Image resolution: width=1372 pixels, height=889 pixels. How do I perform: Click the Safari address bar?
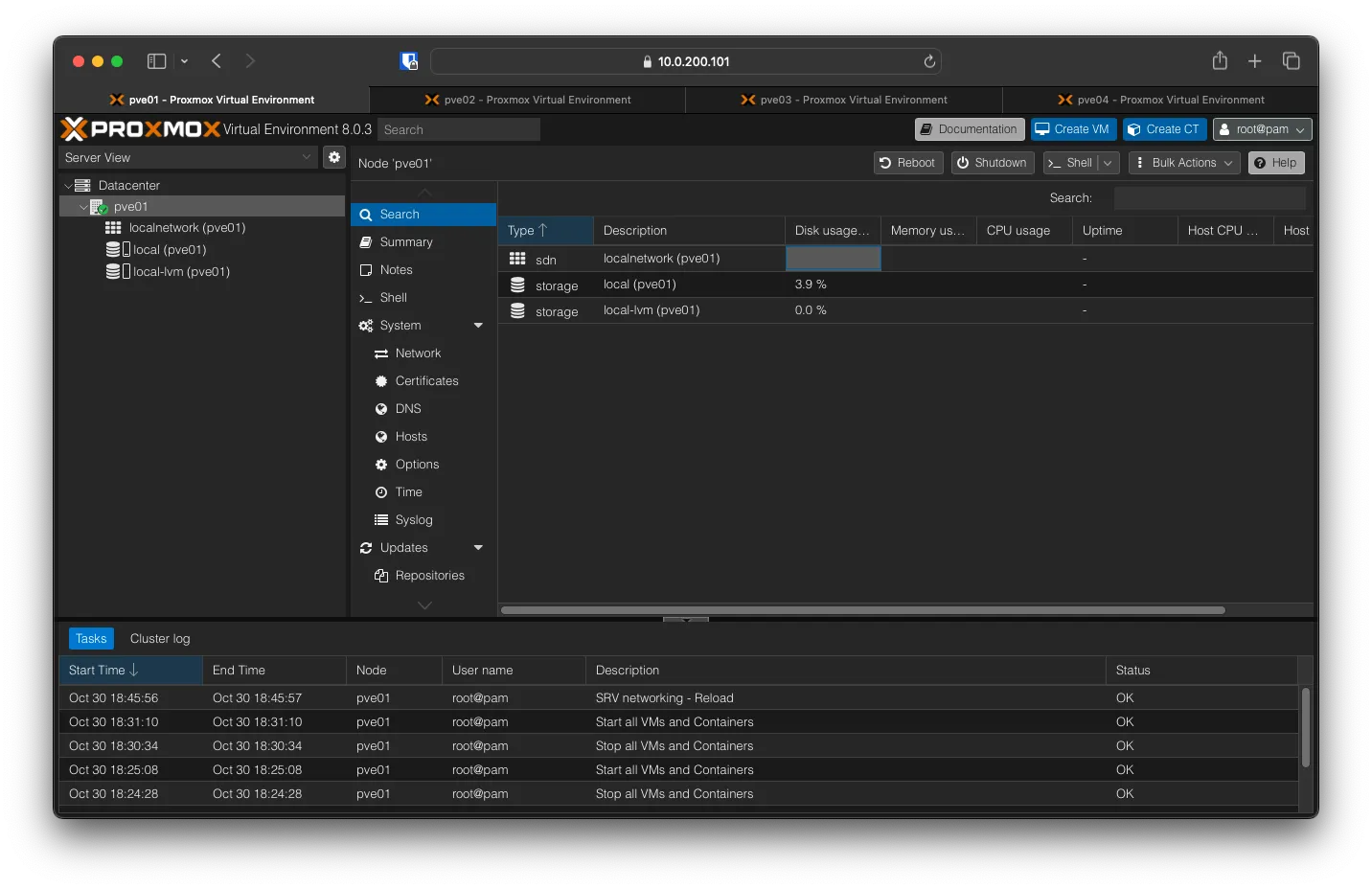click(686, 61)
